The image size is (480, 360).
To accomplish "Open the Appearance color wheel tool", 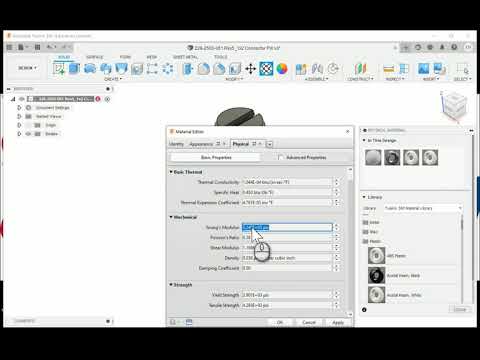I will 282,69.
